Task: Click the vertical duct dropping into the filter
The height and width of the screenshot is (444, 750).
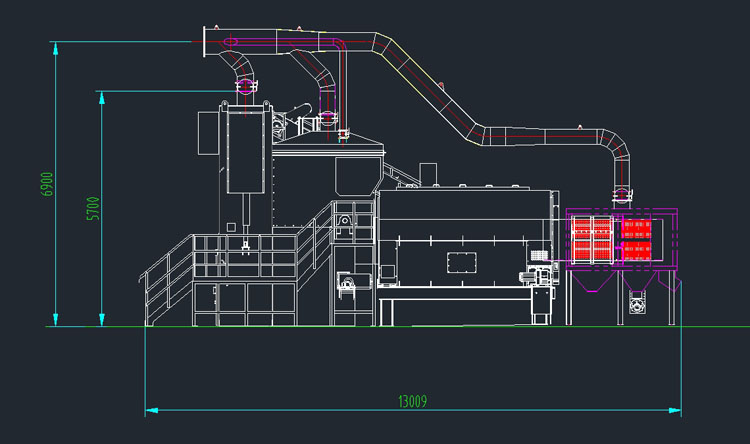Action: (623, 185)
